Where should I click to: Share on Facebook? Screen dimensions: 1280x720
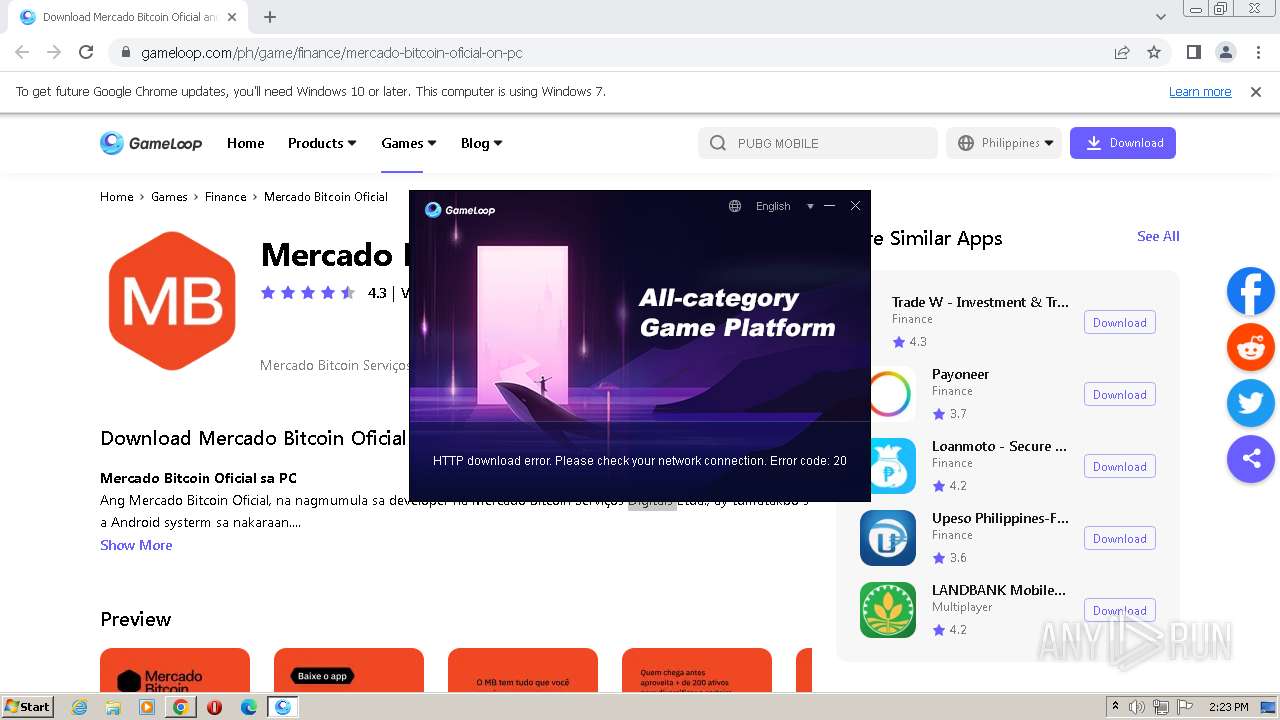click(1251, 292)
